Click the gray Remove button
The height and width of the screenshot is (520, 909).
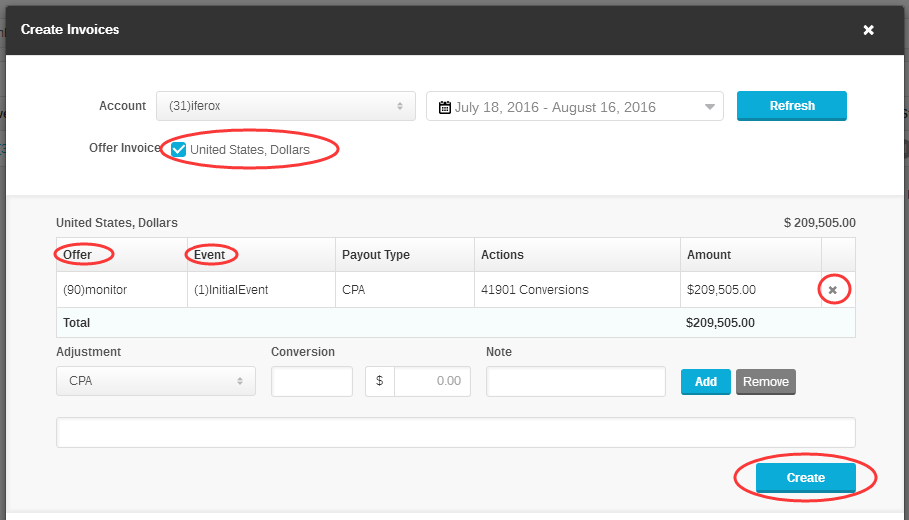coord(766,381)
